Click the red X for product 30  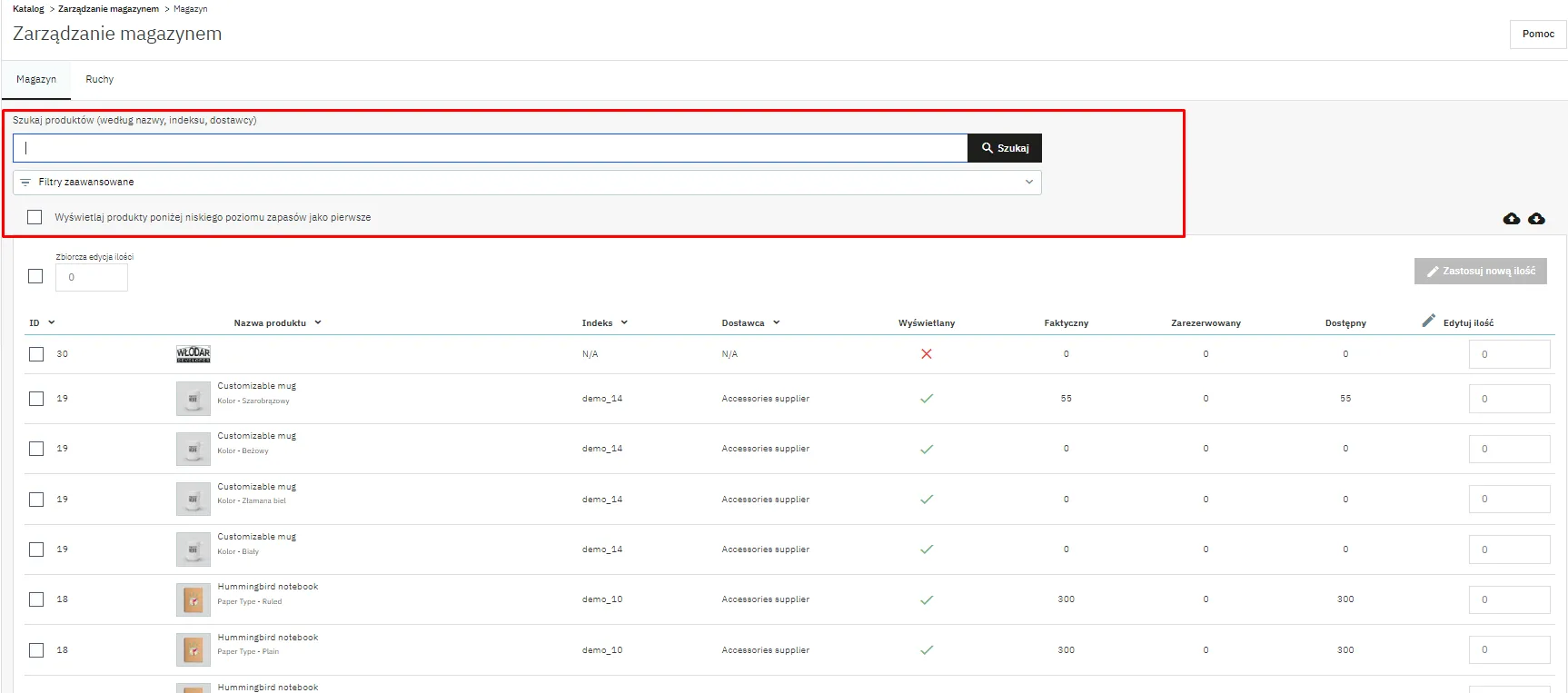tap(927, 354)
